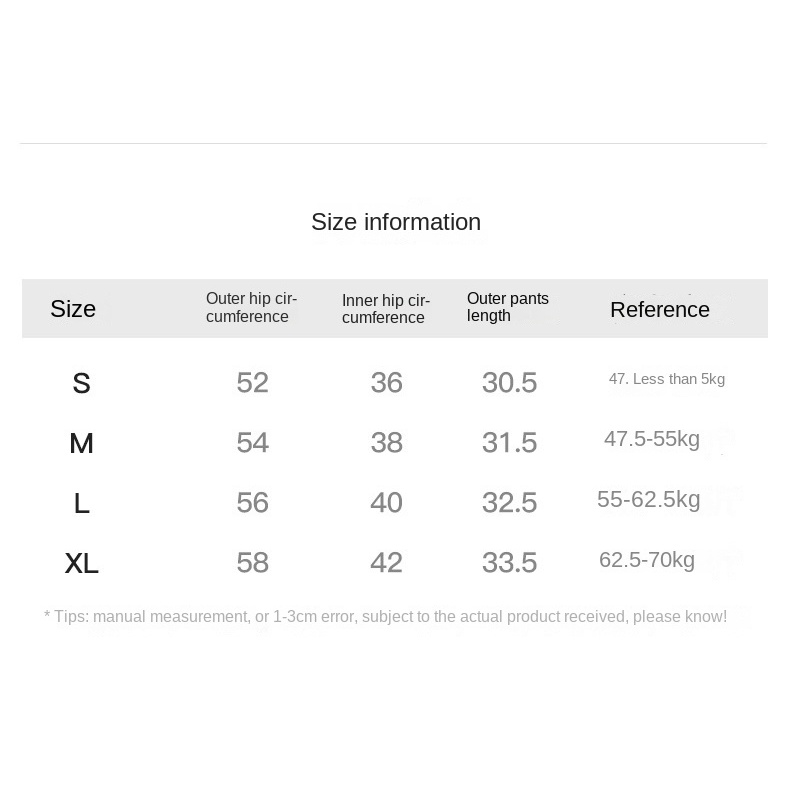
Task: Click outer hip value 52
Action: pyautogui.click(x=252, y=382)
